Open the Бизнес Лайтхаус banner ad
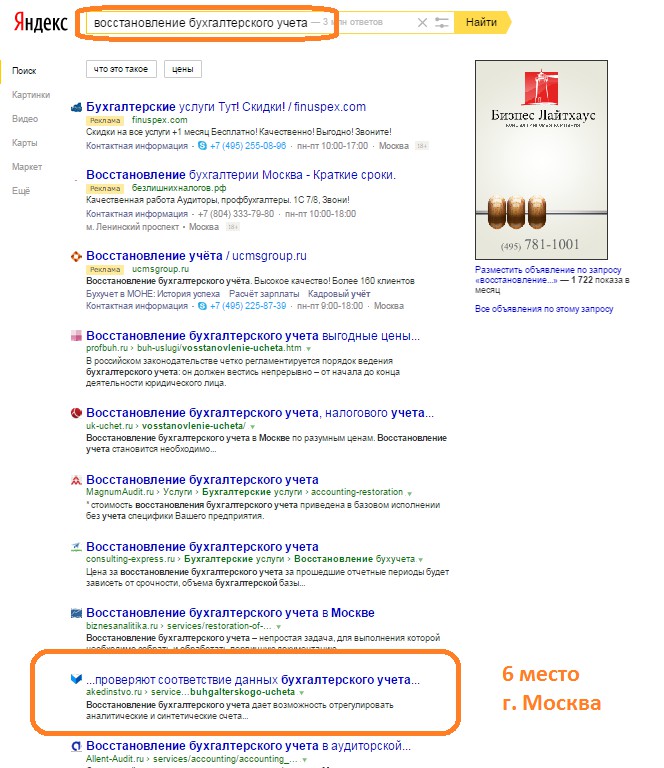The height and width of the screenshot is (768, 664). coord(541,160)
